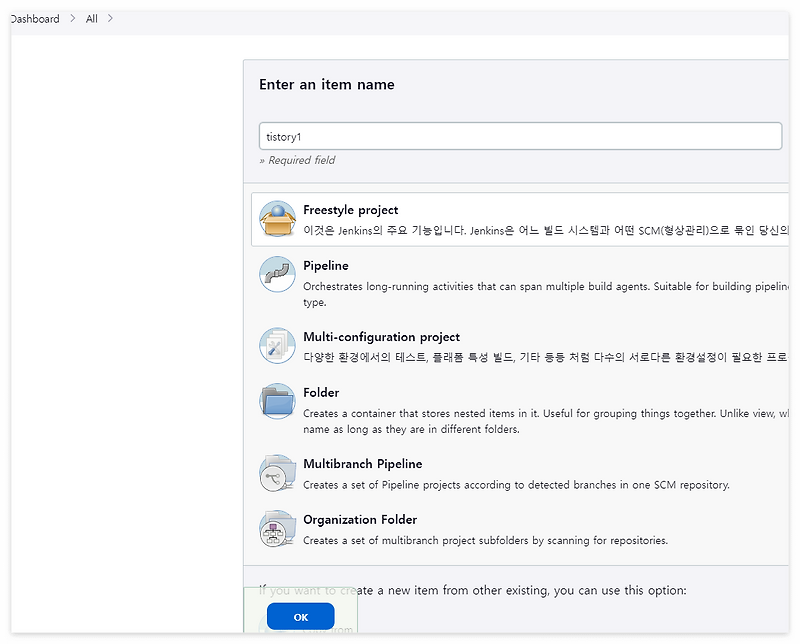Choose the Multi-configuration project type
Screen dimensions: 800x644
pyautogui.click(x=383, y=337)
